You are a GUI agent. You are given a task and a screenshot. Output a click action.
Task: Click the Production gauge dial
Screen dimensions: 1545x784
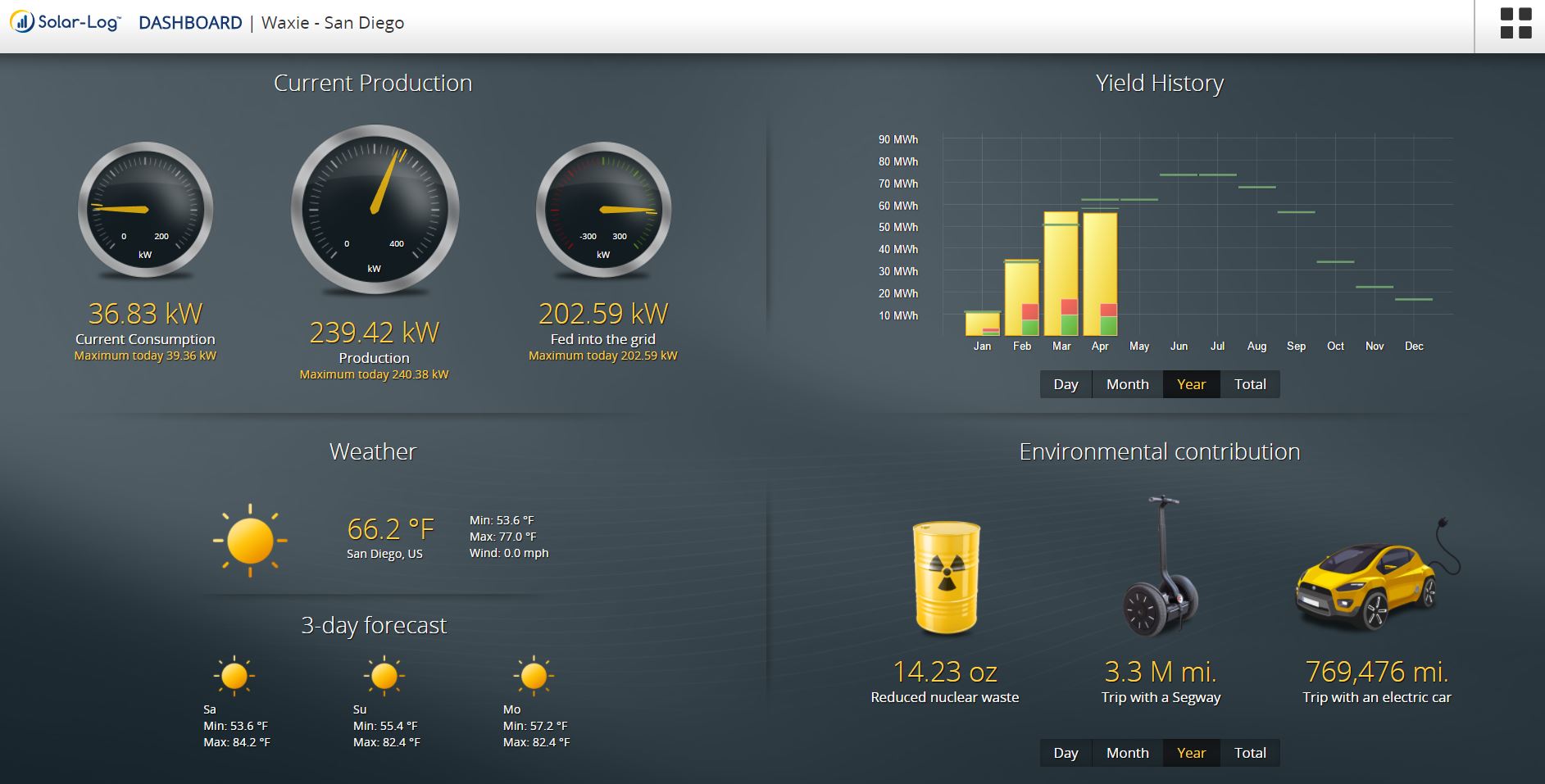[x=375, y=209]
